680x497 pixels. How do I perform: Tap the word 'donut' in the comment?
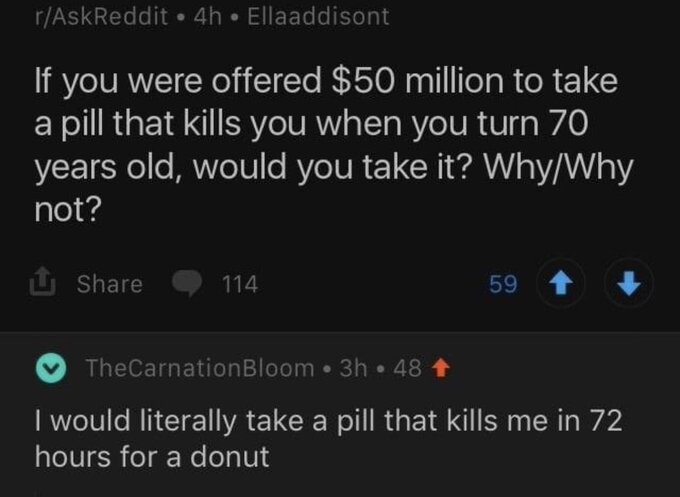tap(230, 456)
